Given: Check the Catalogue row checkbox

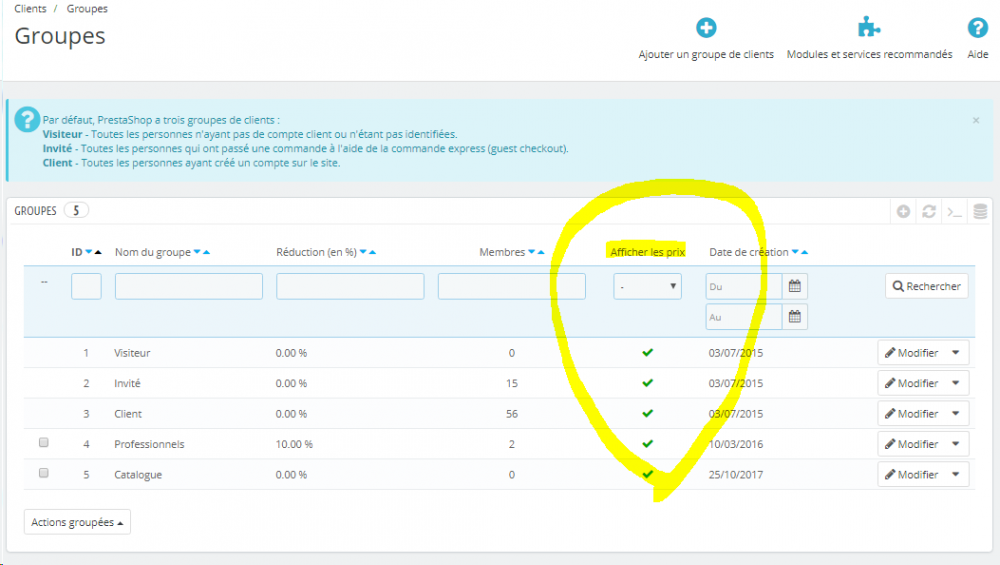Looking at the screenshot, I should 43,473.
